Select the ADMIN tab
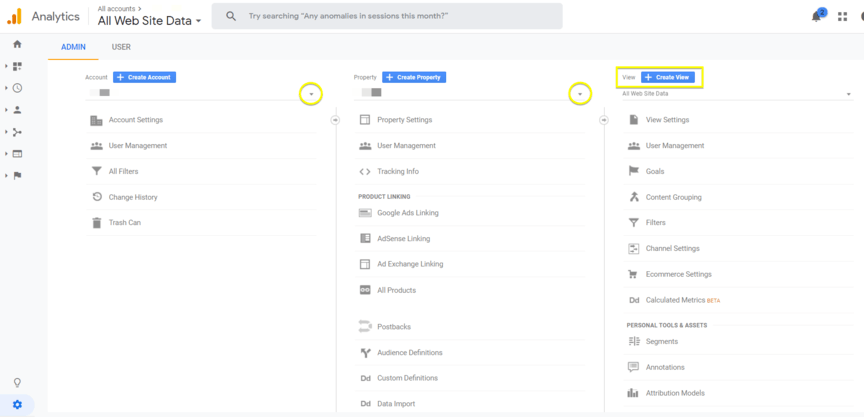 pyautogui.click(x=73, y=47)
